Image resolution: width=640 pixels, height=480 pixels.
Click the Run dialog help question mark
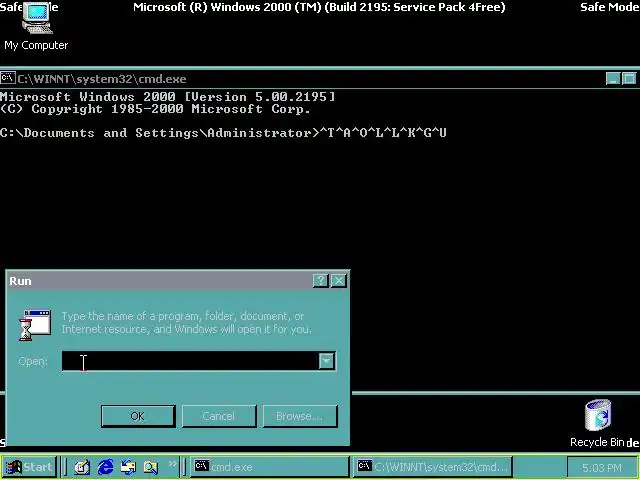click(320, 280)
